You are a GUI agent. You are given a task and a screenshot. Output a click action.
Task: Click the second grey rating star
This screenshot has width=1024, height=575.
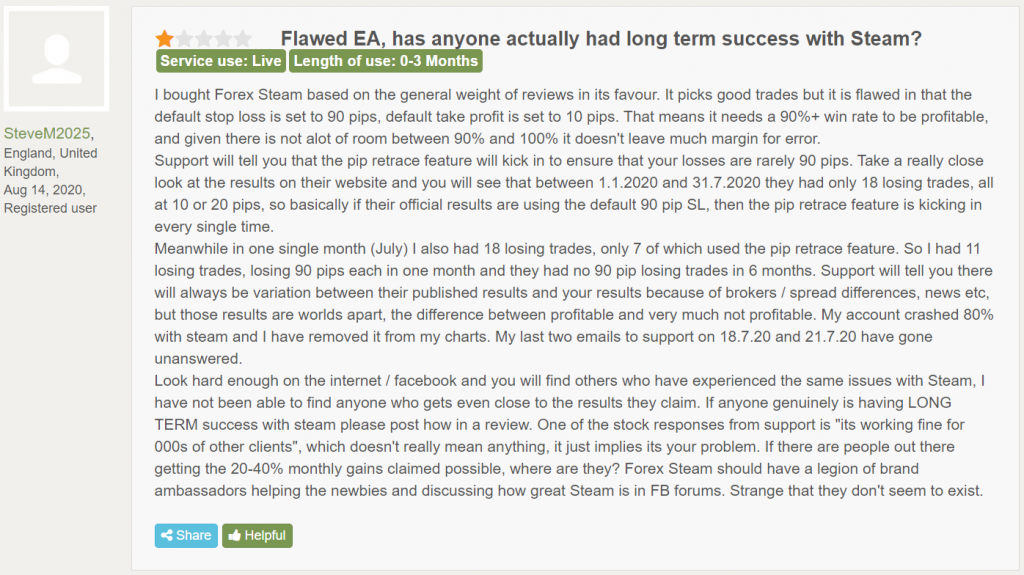tap(185, 39)
